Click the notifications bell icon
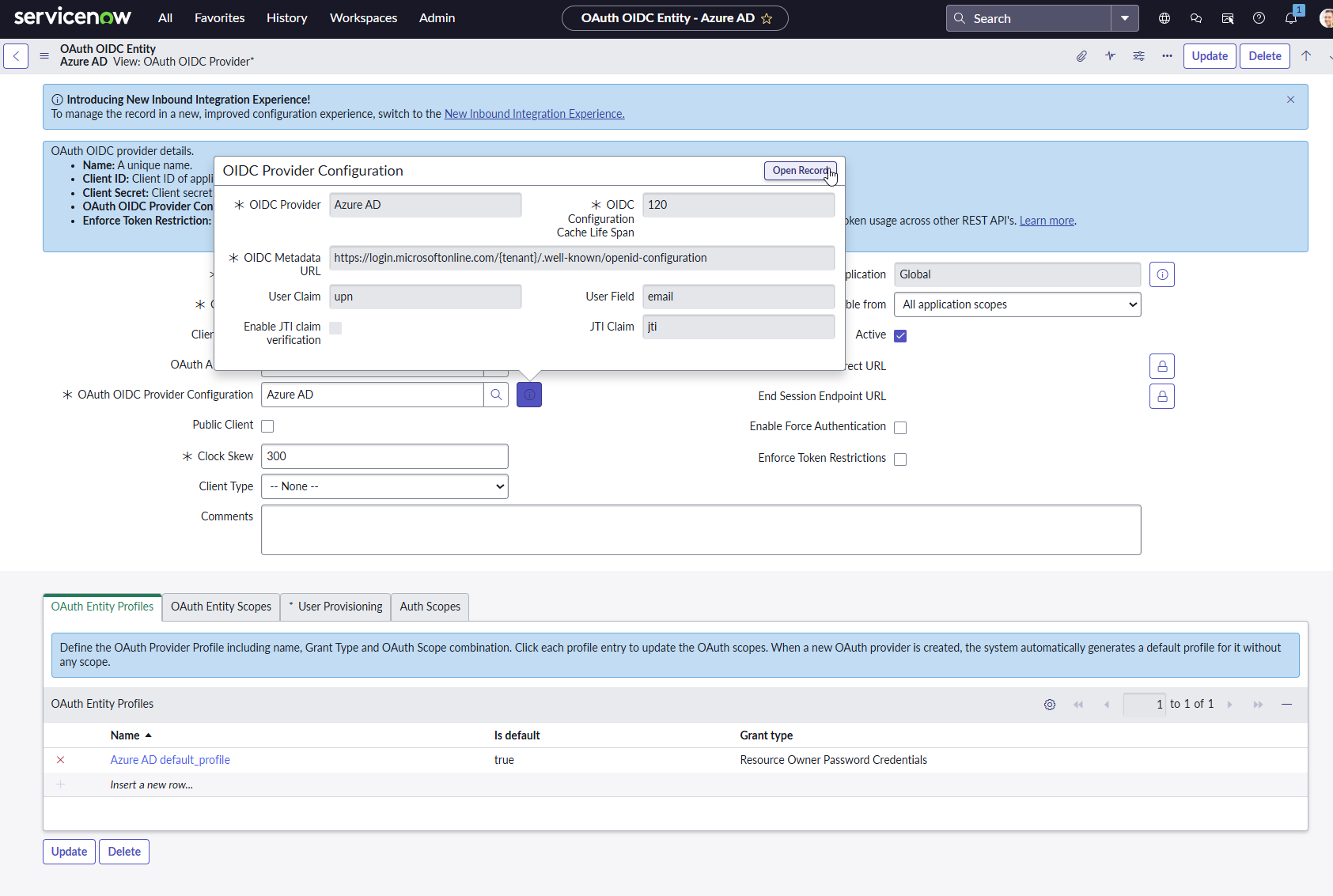The width and height of the screenshot is (1333, 896). coord(1290,18)
